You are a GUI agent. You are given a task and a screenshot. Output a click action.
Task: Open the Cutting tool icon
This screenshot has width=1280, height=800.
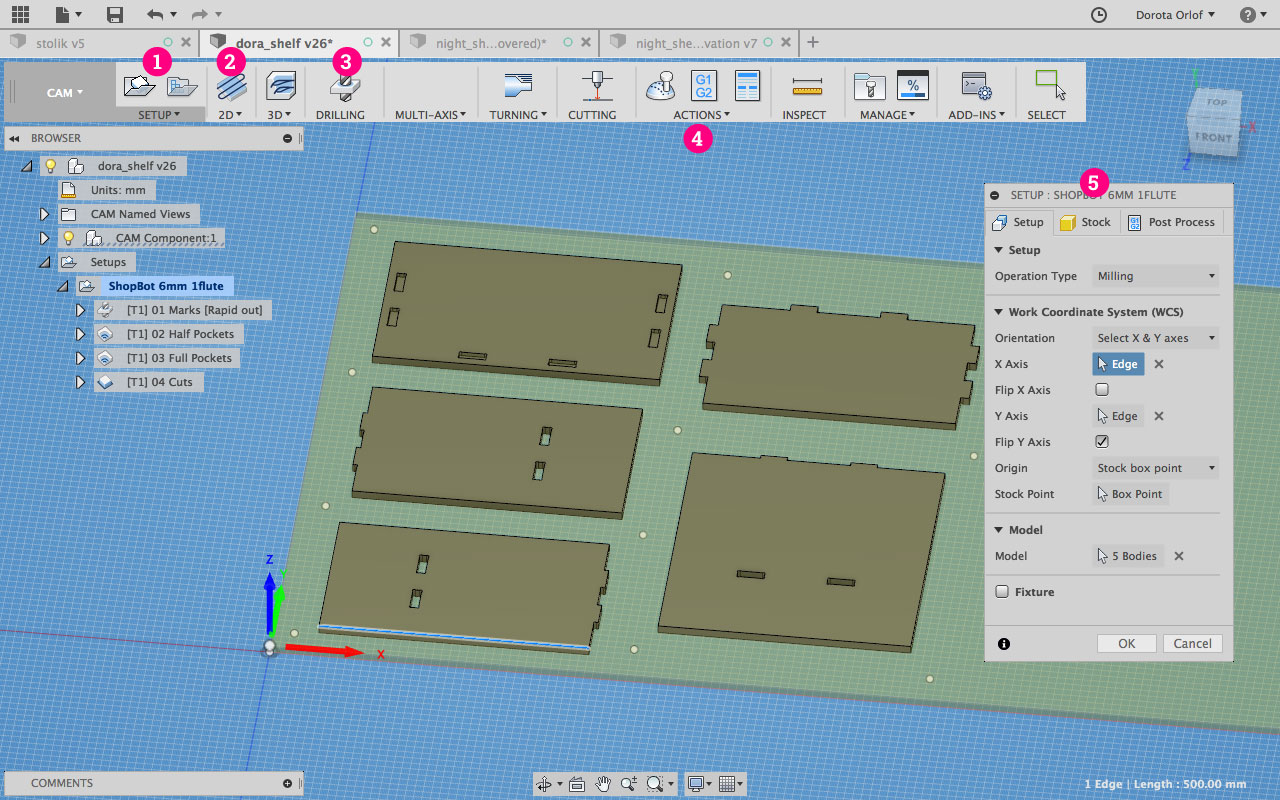pos(597,87)
